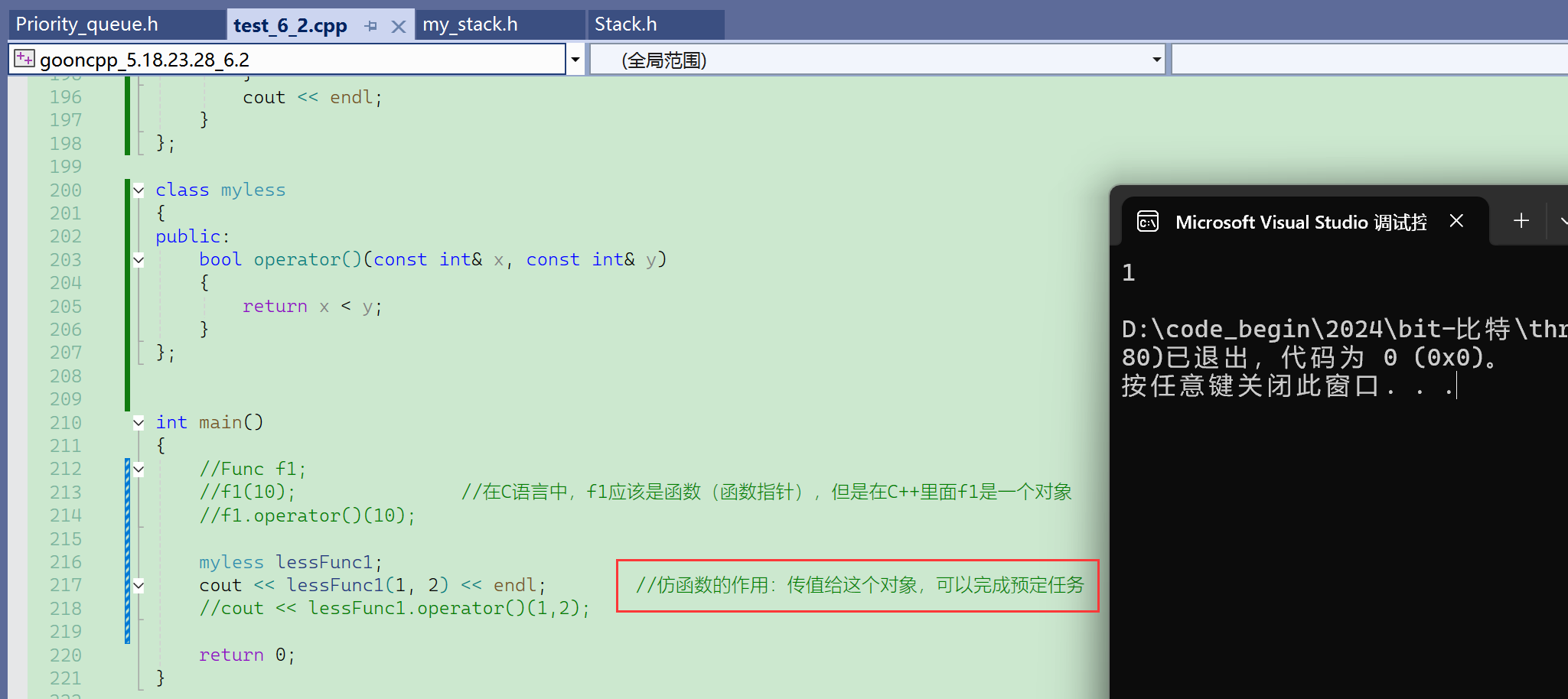
Task: Open the console tab dropdown chevron
Action: click(1563, 221)
